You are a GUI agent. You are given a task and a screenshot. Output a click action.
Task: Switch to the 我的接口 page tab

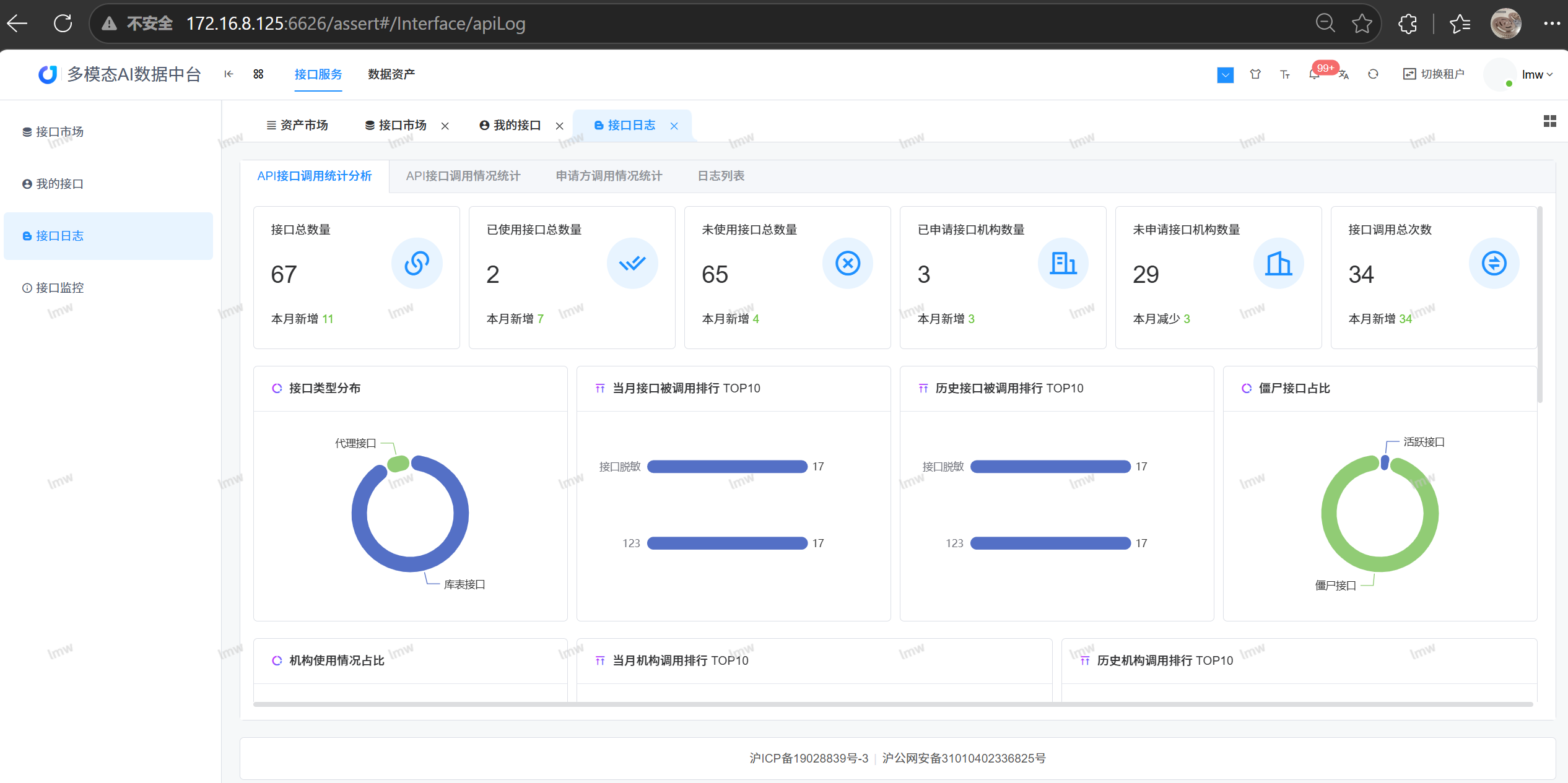tap(510, 126)
